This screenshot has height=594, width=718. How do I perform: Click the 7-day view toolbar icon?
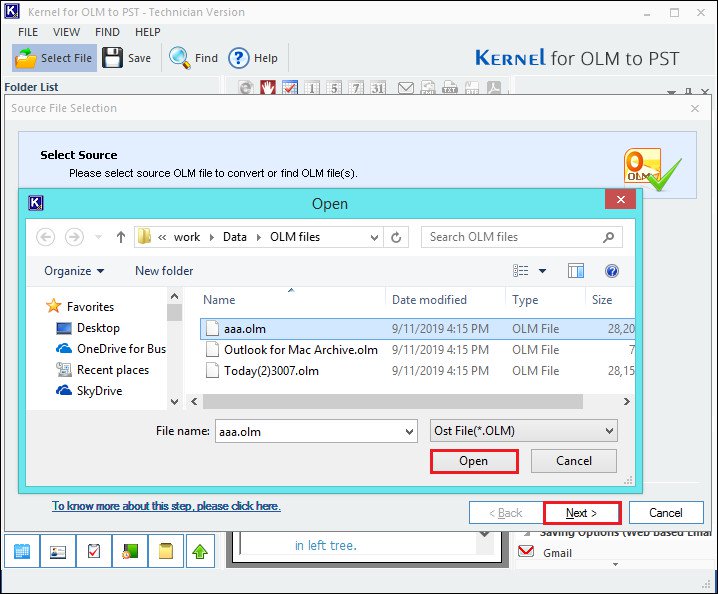click(356, 87)
